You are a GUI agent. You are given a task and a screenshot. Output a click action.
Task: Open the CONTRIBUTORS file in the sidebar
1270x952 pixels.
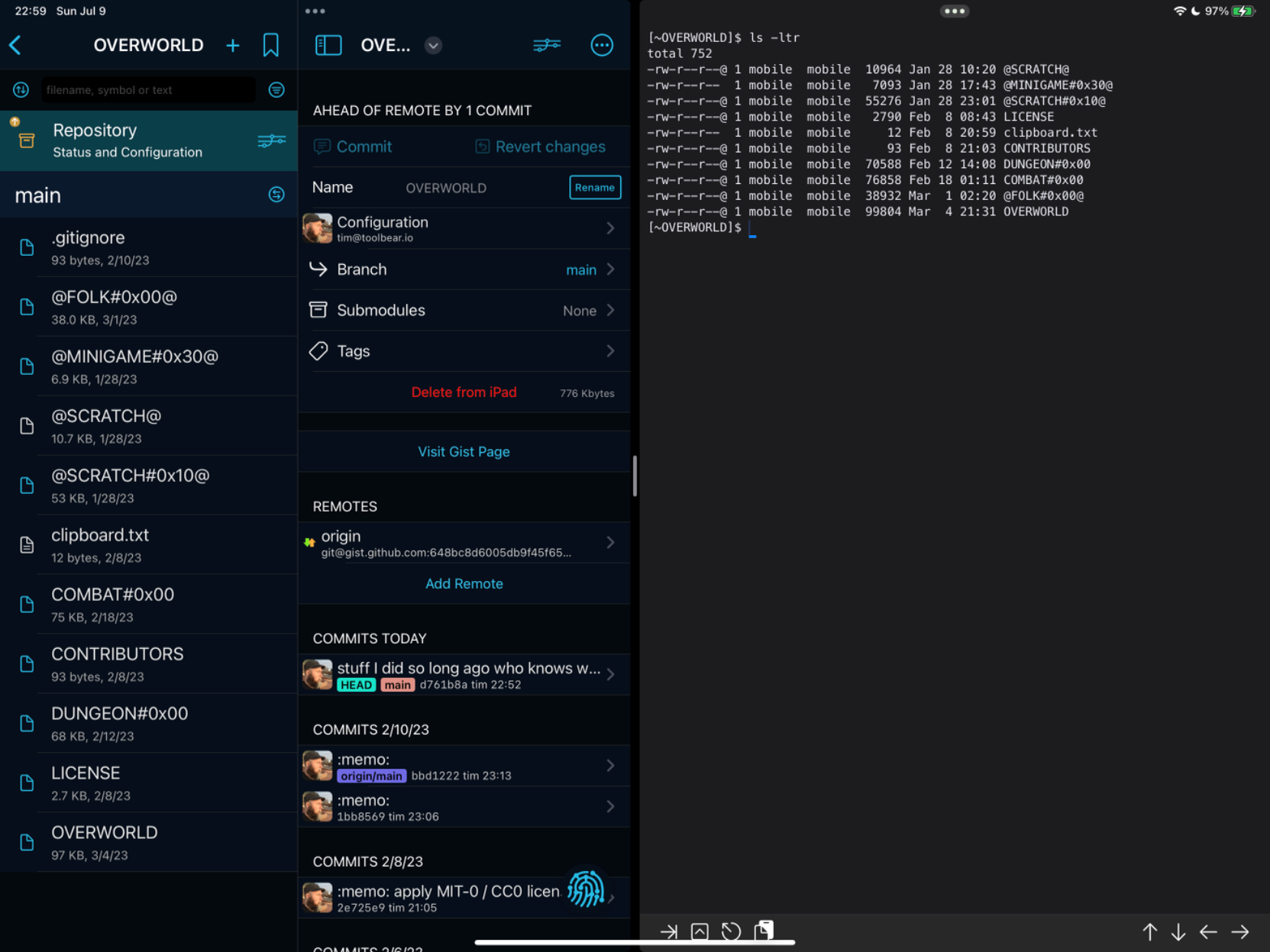(x=149, y=664)
